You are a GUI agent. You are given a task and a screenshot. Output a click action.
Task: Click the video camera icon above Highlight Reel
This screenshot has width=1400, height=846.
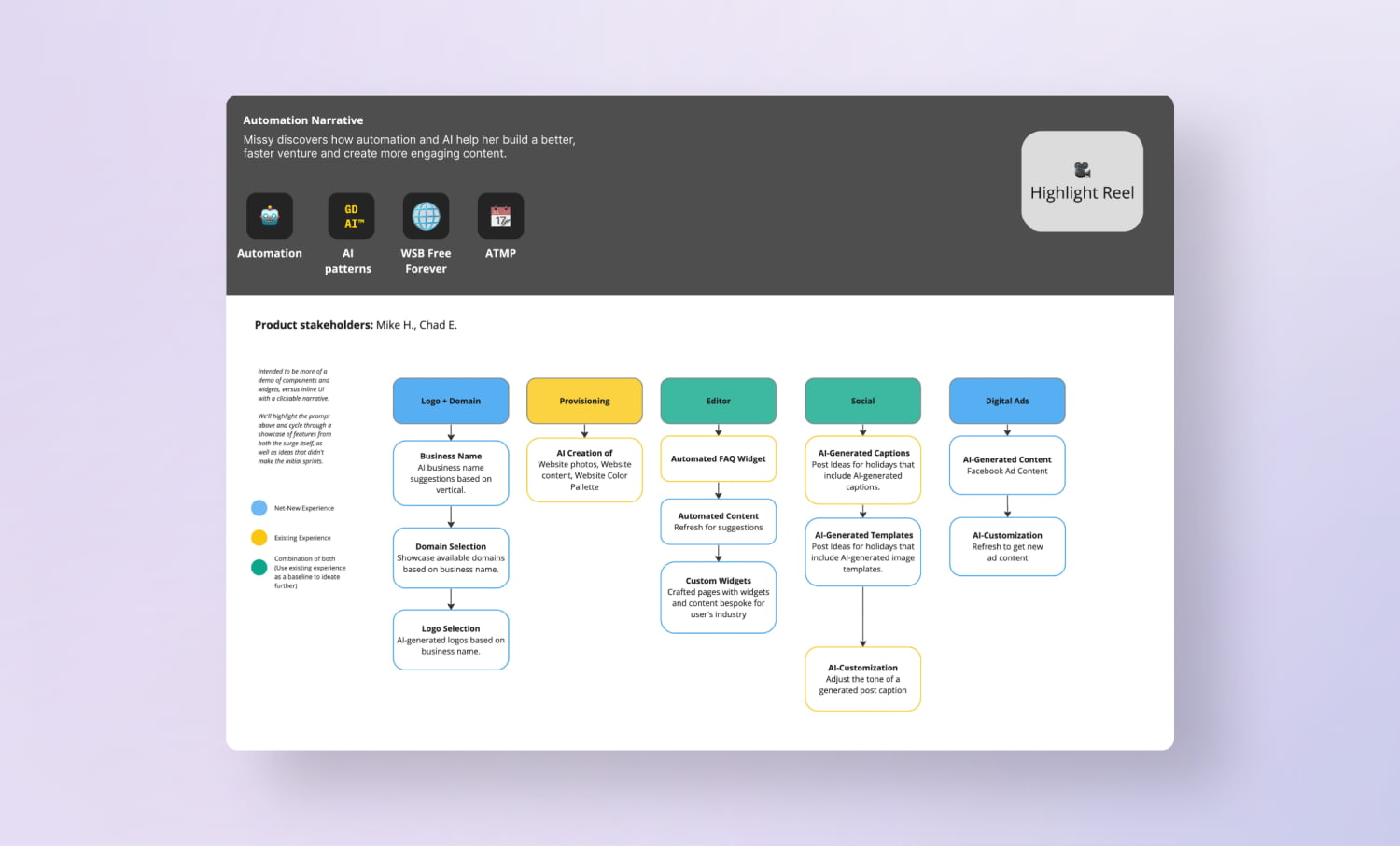pyautogui.click(x=1081, y=169)
